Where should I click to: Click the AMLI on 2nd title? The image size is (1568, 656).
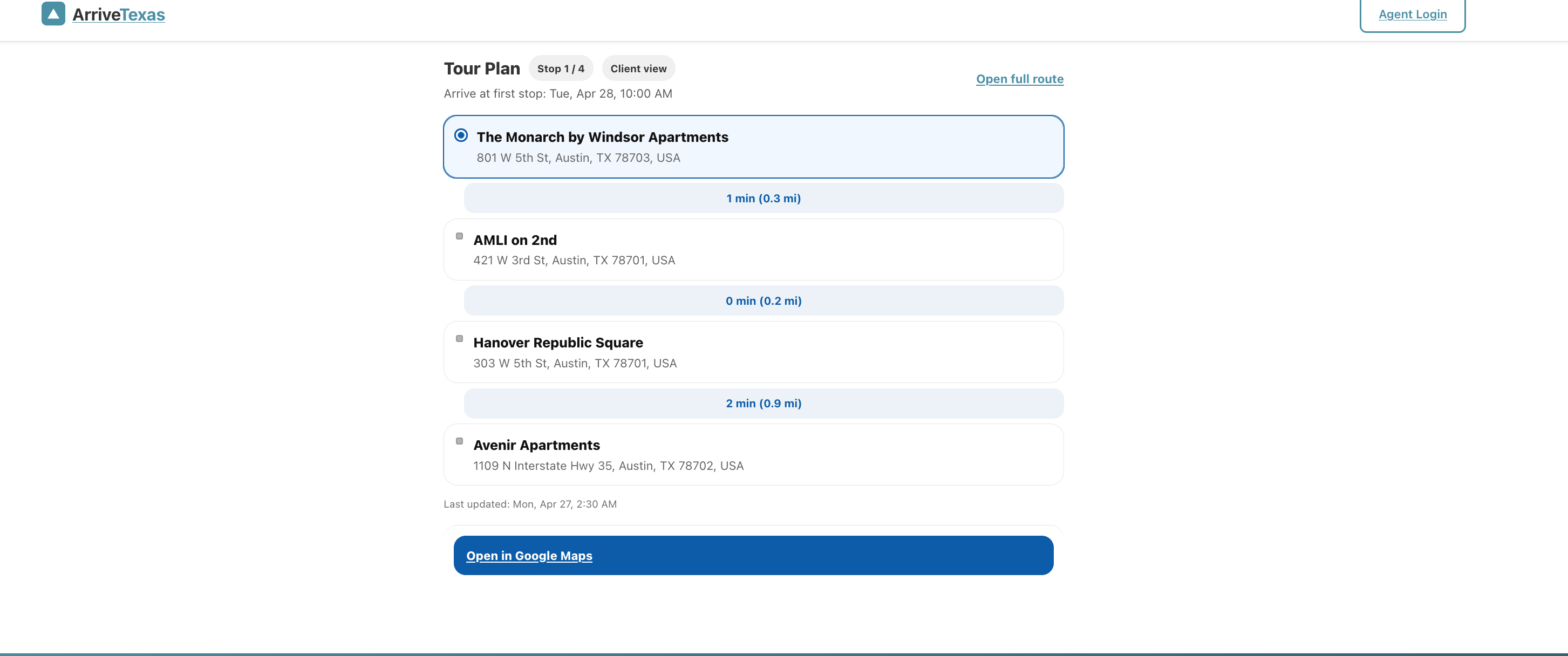coord(515,240)
